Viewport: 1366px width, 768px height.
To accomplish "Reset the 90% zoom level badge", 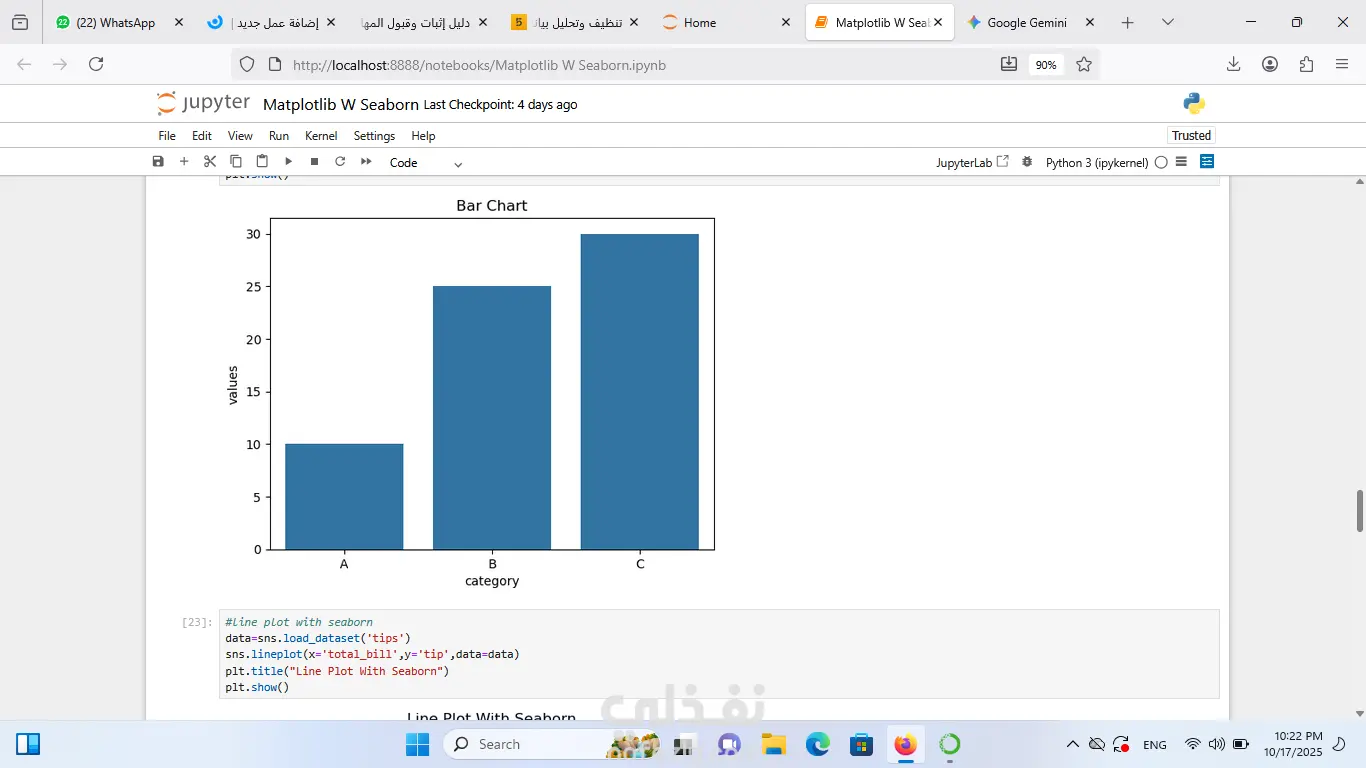I will [x=1046, y=65].
